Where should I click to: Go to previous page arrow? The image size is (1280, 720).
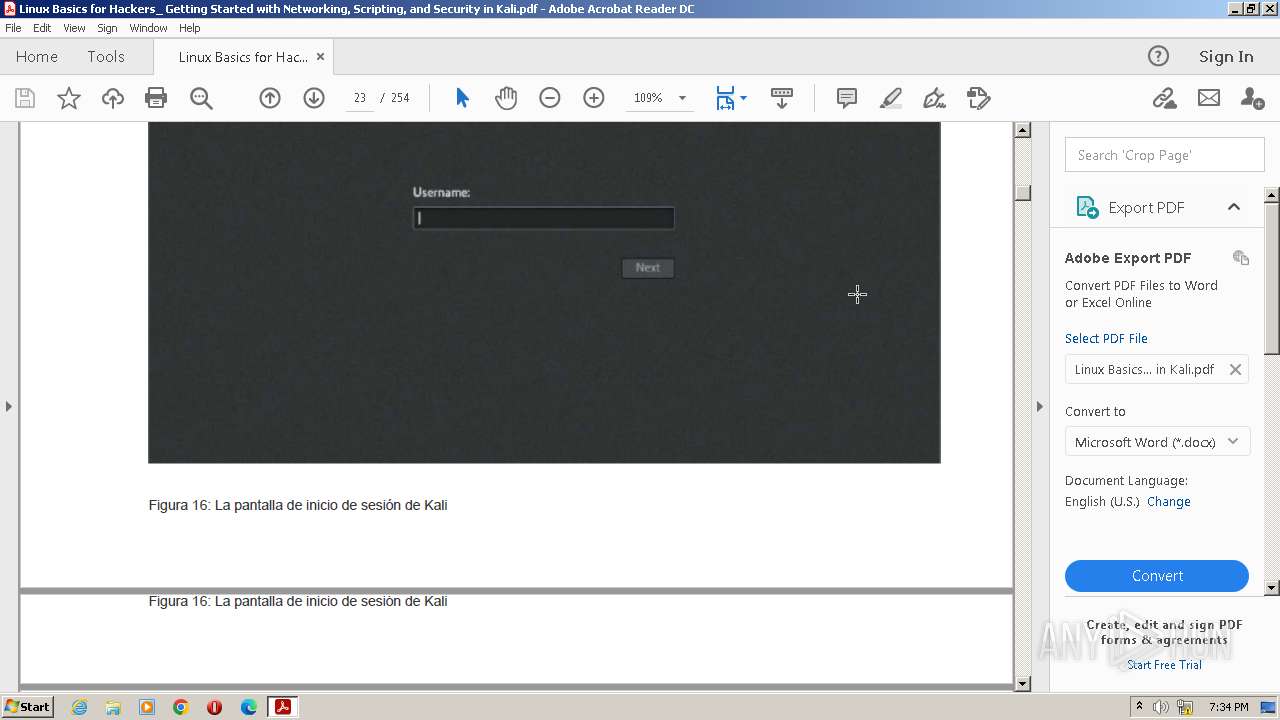click(270, 98)
